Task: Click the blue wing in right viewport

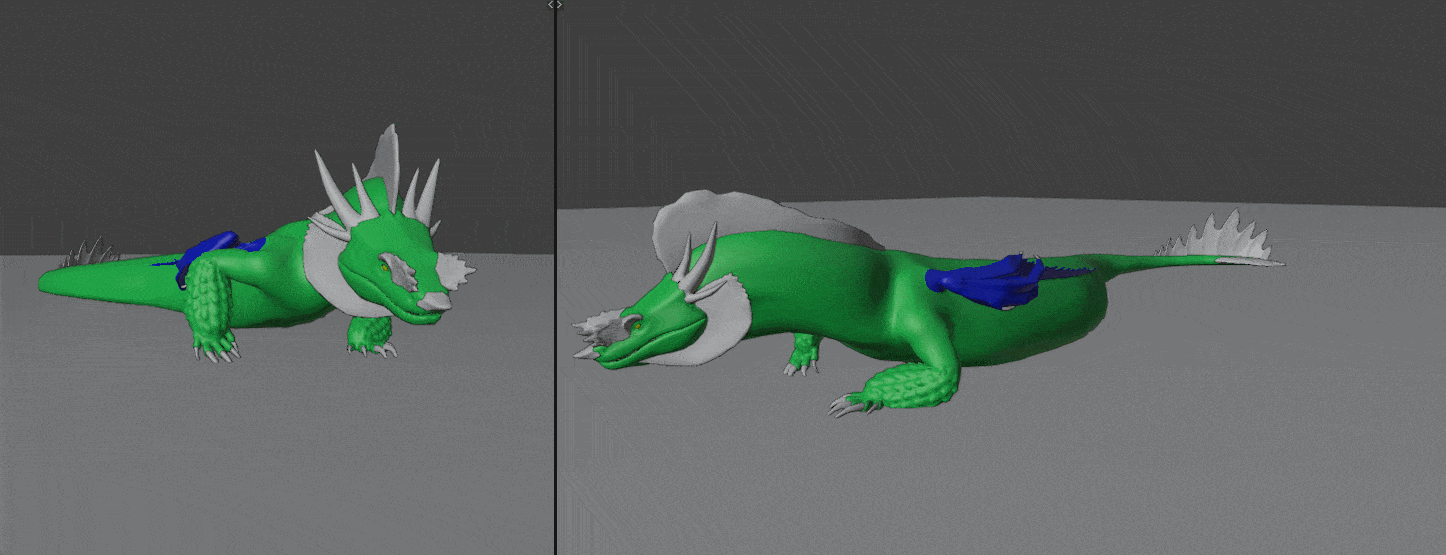Action: pos(985,279)
